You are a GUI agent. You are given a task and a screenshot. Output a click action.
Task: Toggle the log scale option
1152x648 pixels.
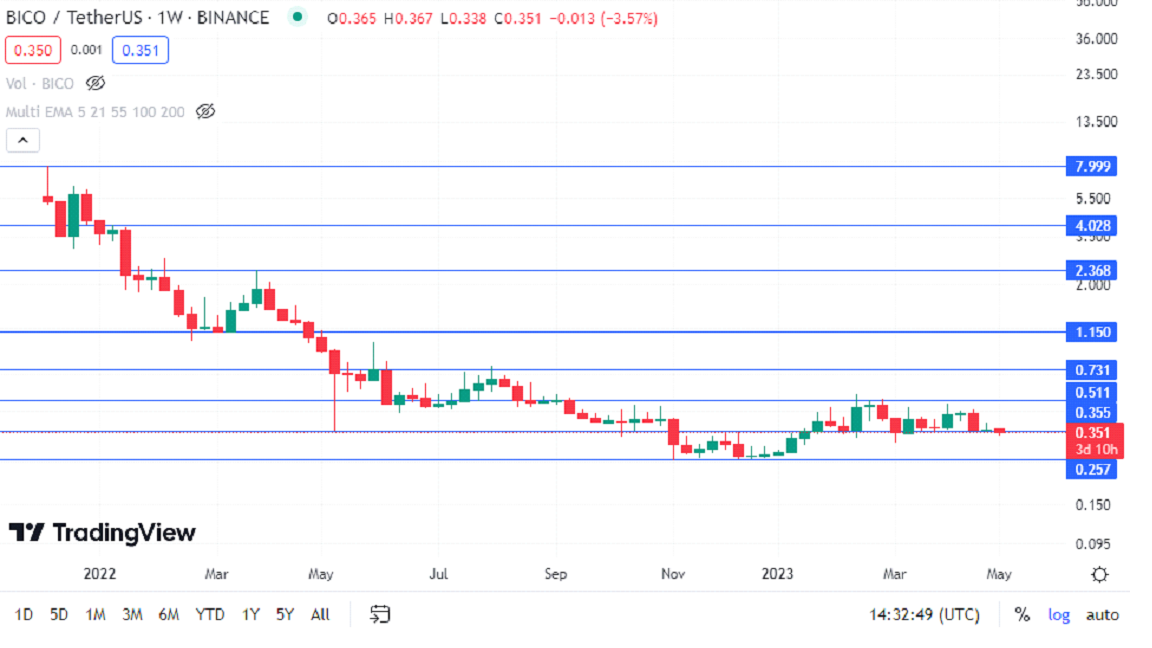pyautogui.click(x=1059, y=615)
